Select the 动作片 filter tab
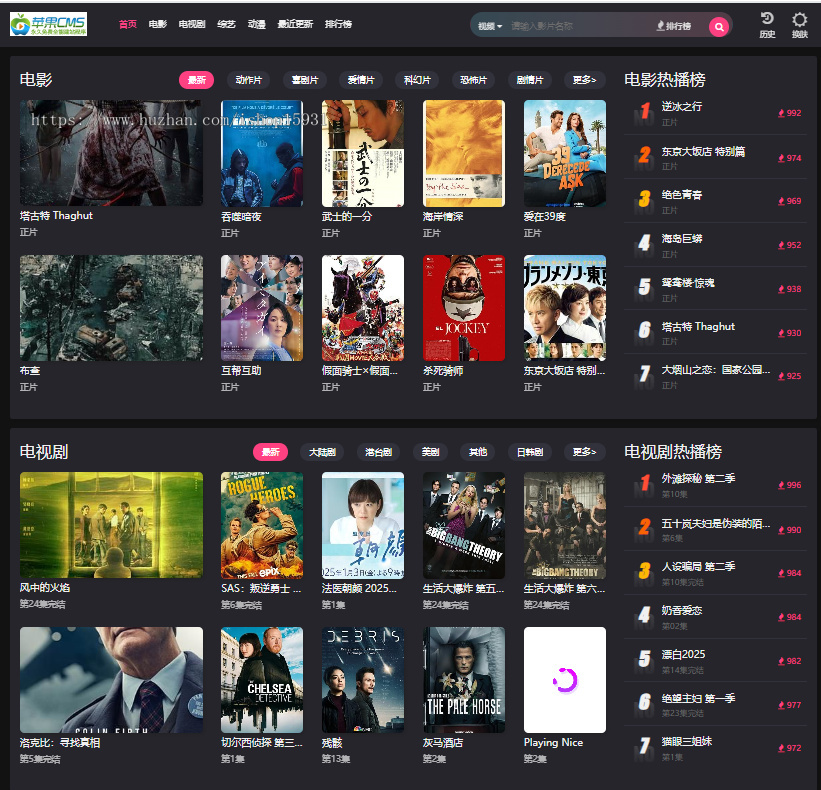821x790 pixels. (248, 80)
